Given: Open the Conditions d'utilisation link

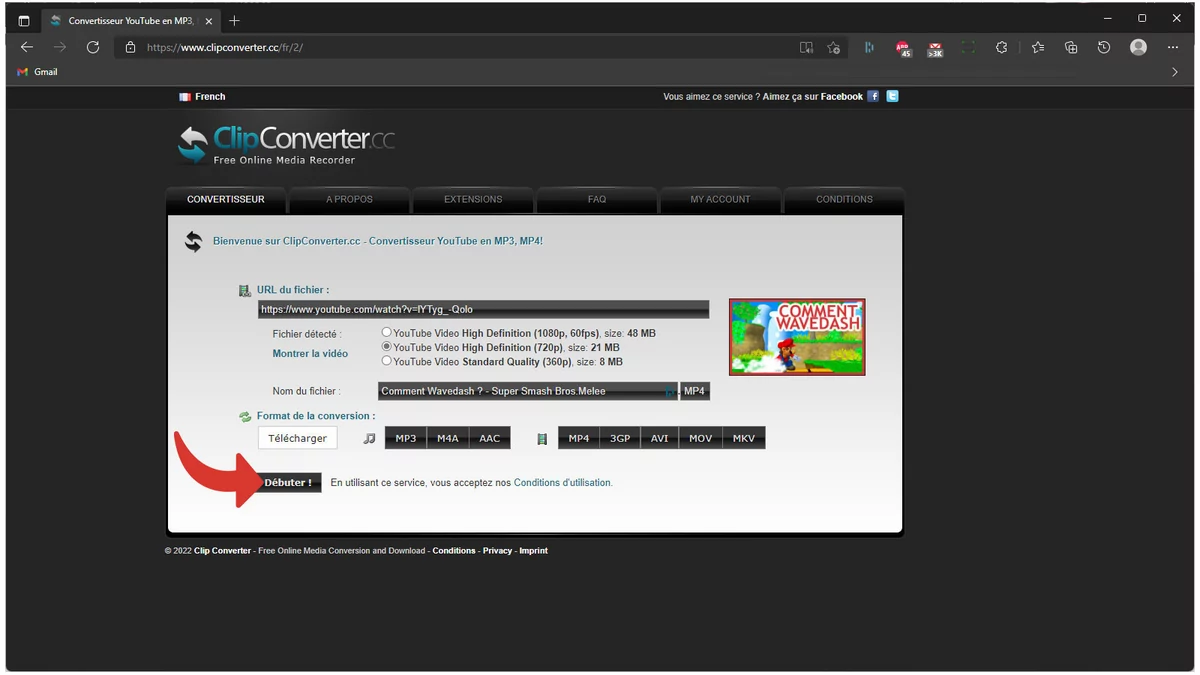Looking at the screenshot, I should (x=562, y=482).
